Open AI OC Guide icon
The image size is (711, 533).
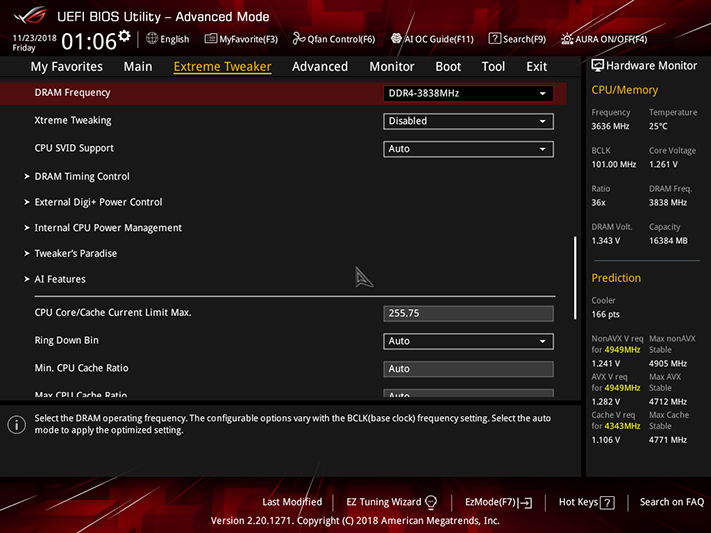click(396, 39)
